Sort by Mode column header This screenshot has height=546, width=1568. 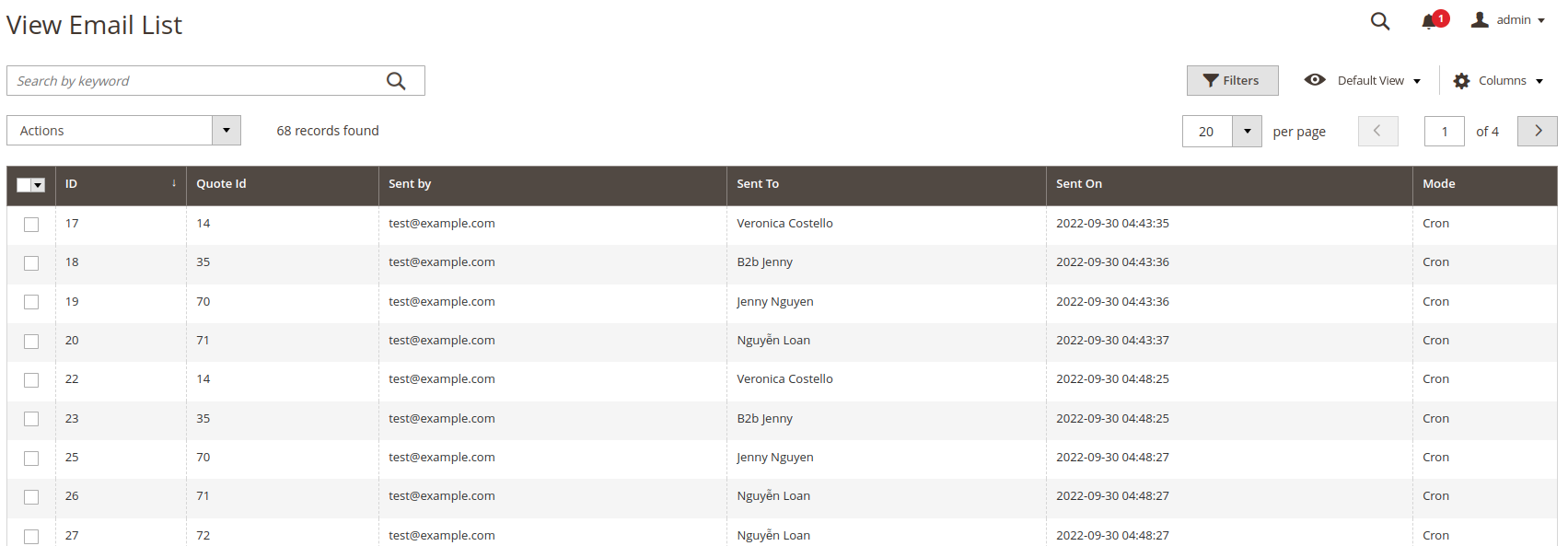[1484, 184]
